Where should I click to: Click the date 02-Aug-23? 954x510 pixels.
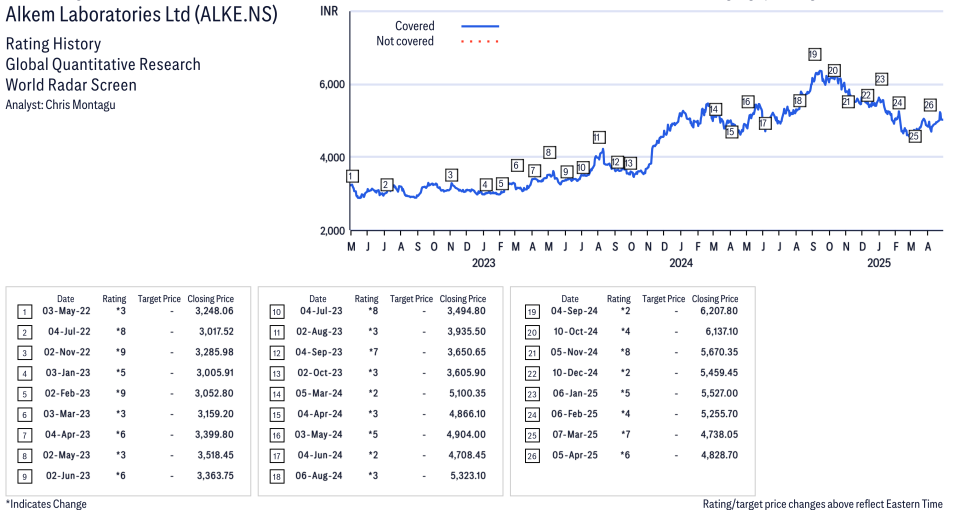[x=319, y=332]
